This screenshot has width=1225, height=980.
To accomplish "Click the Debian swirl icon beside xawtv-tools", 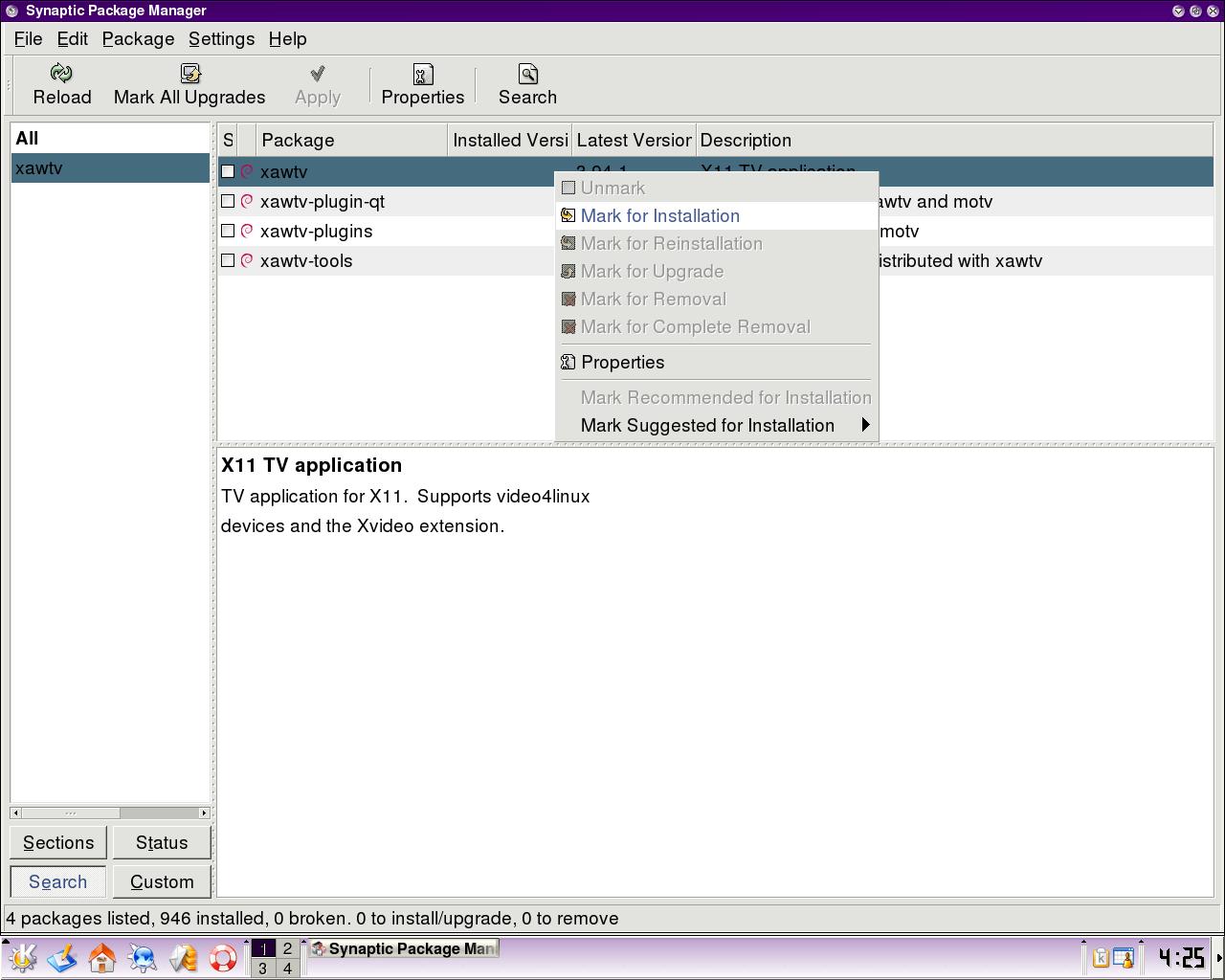I will [x=247, y=260].
